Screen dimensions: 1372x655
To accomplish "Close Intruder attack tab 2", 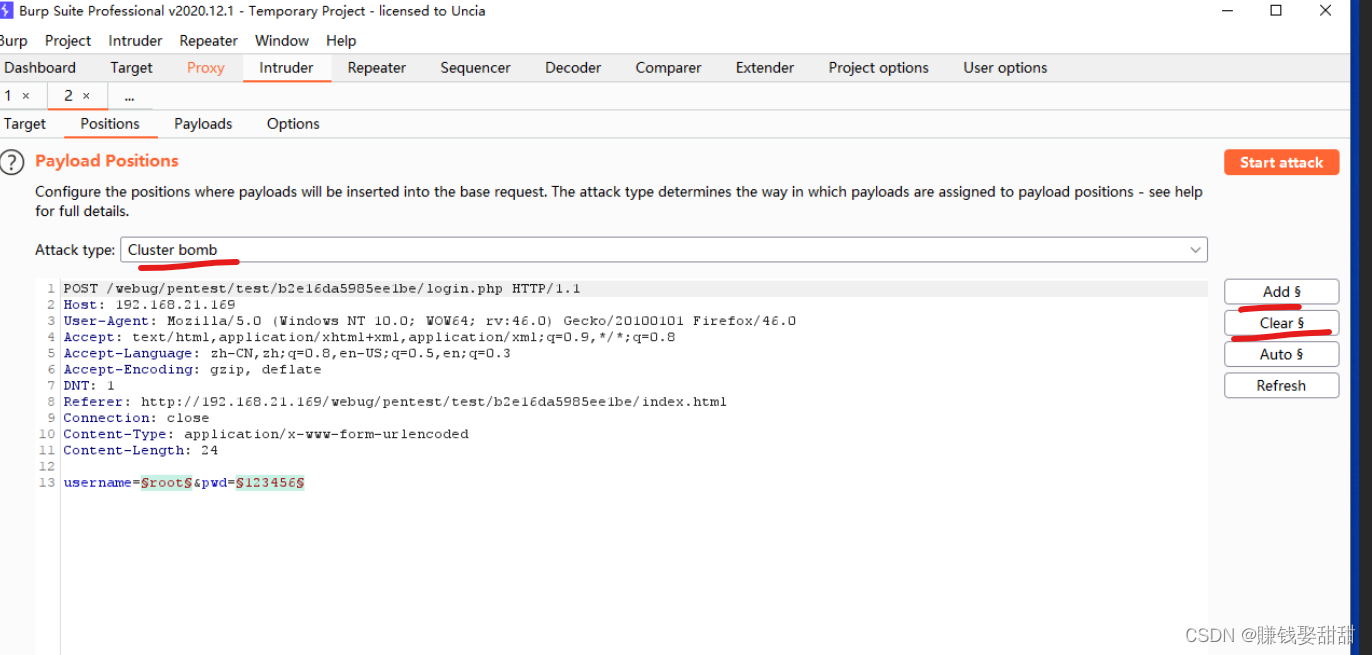I will tap(86, 96).
